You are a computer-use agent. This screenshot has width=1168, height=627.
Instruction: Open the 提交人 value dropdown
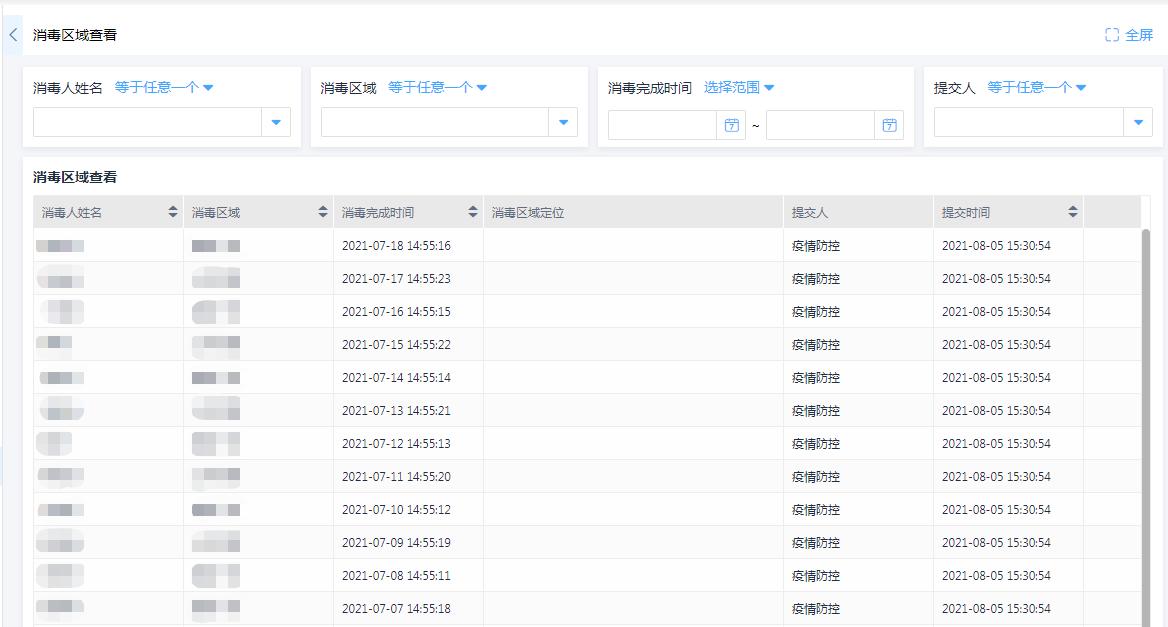(x=1139, y=121)
